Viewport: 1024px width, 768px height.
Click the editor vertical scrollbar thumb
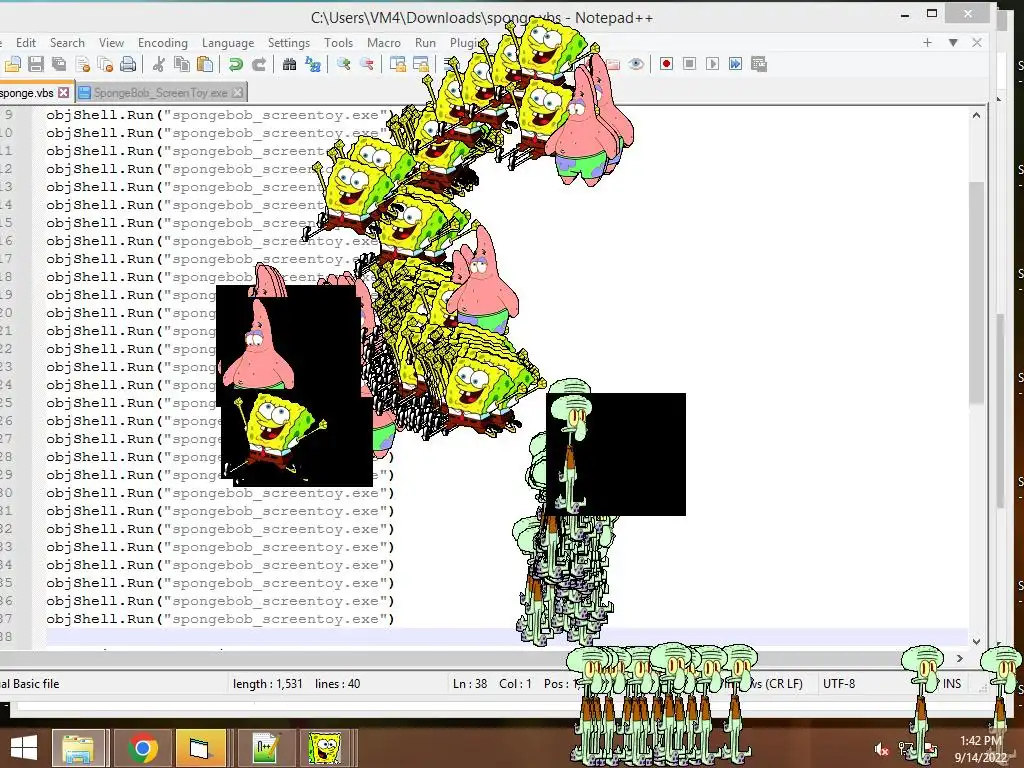pos(976,293)
